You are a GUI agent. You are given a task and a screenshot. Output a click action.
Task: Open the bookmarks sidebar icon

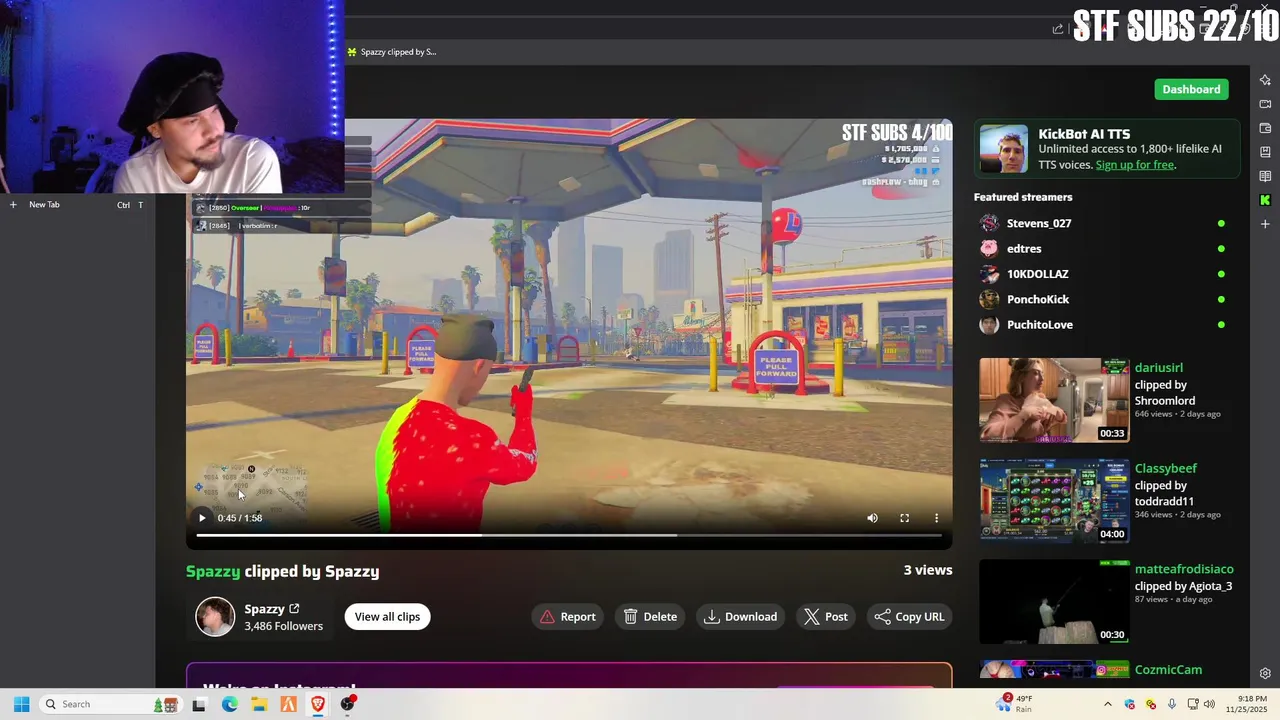coord(1265,152)
